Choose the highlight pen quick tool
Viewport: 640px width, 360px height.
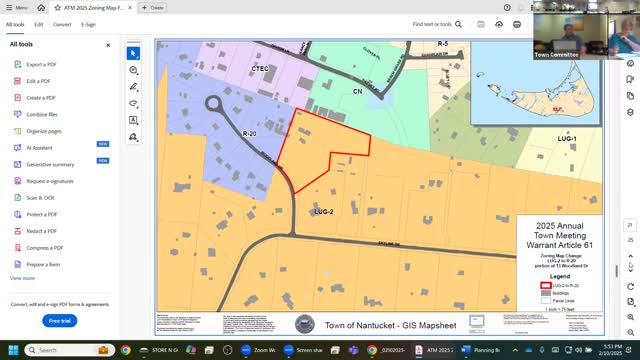tap(133, 87)
